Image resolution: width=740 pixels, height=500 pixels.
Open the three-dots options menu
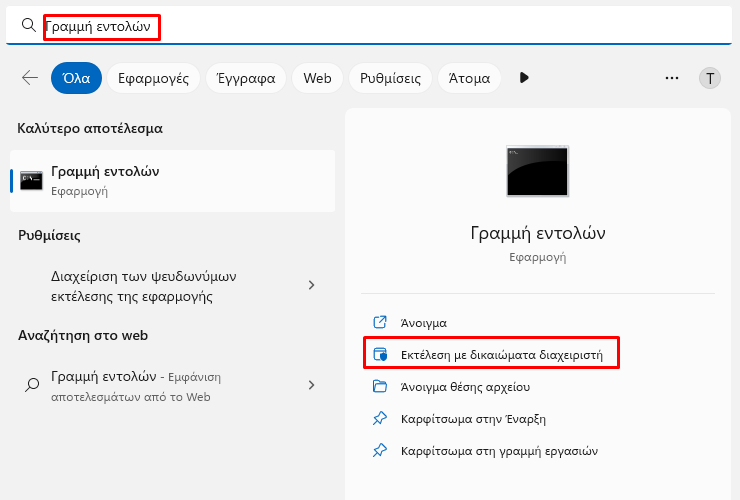[672, 78]
